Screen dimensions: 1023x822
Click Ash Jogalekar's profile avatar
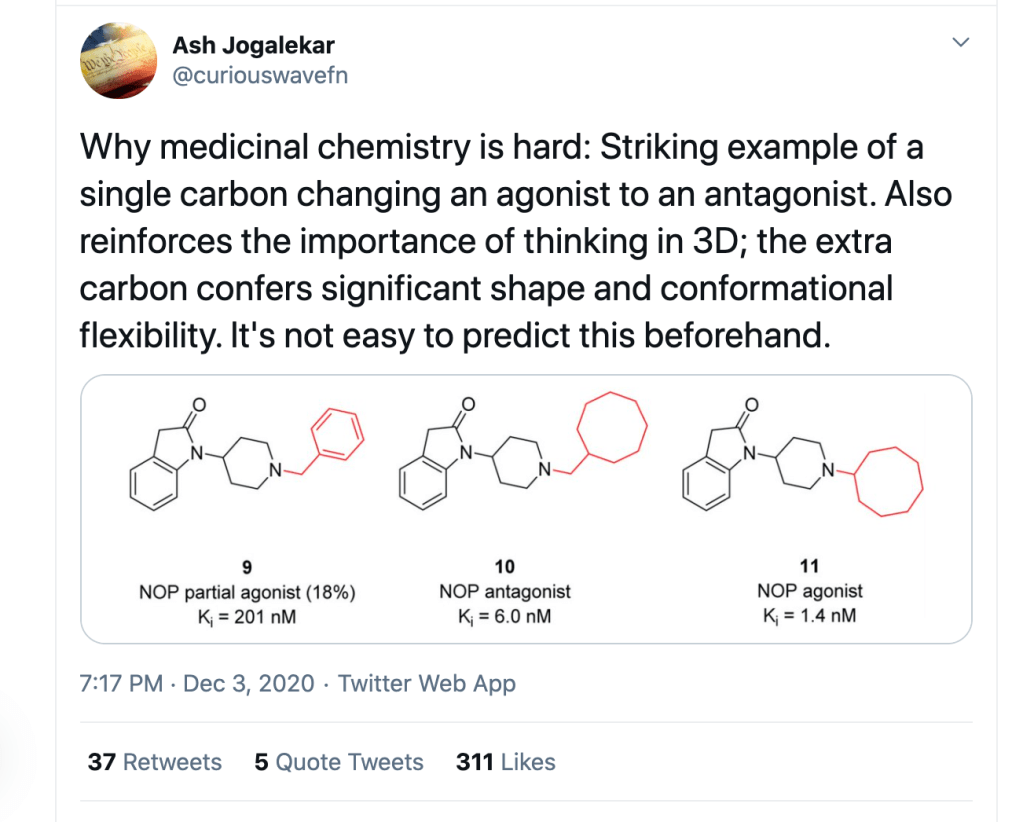pos(117,61)
